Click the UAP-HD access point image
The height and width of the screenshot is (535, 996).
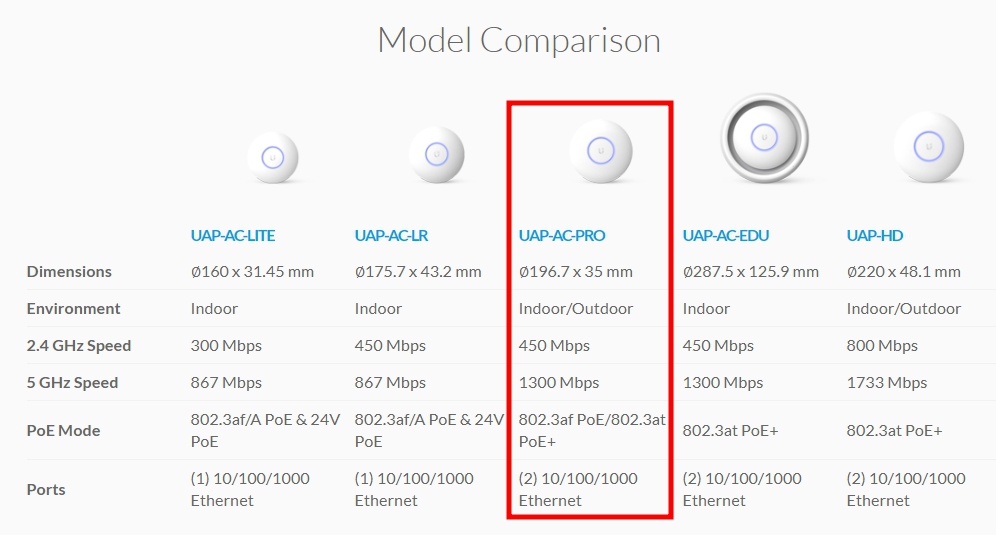(929, 147)
